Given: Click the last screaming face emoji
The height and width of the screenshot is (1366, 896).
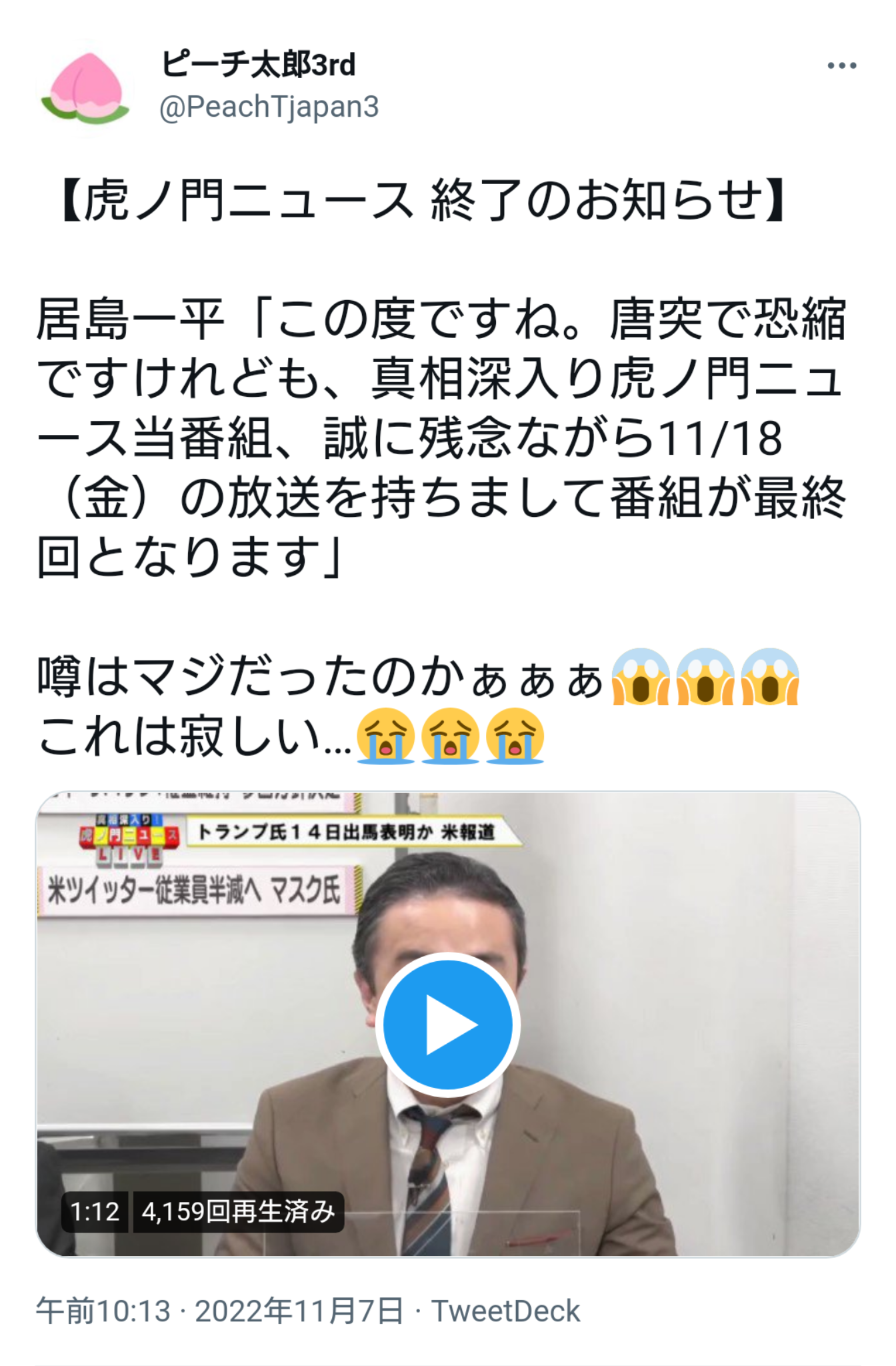Looking at the screenshot, I should 770,677.
